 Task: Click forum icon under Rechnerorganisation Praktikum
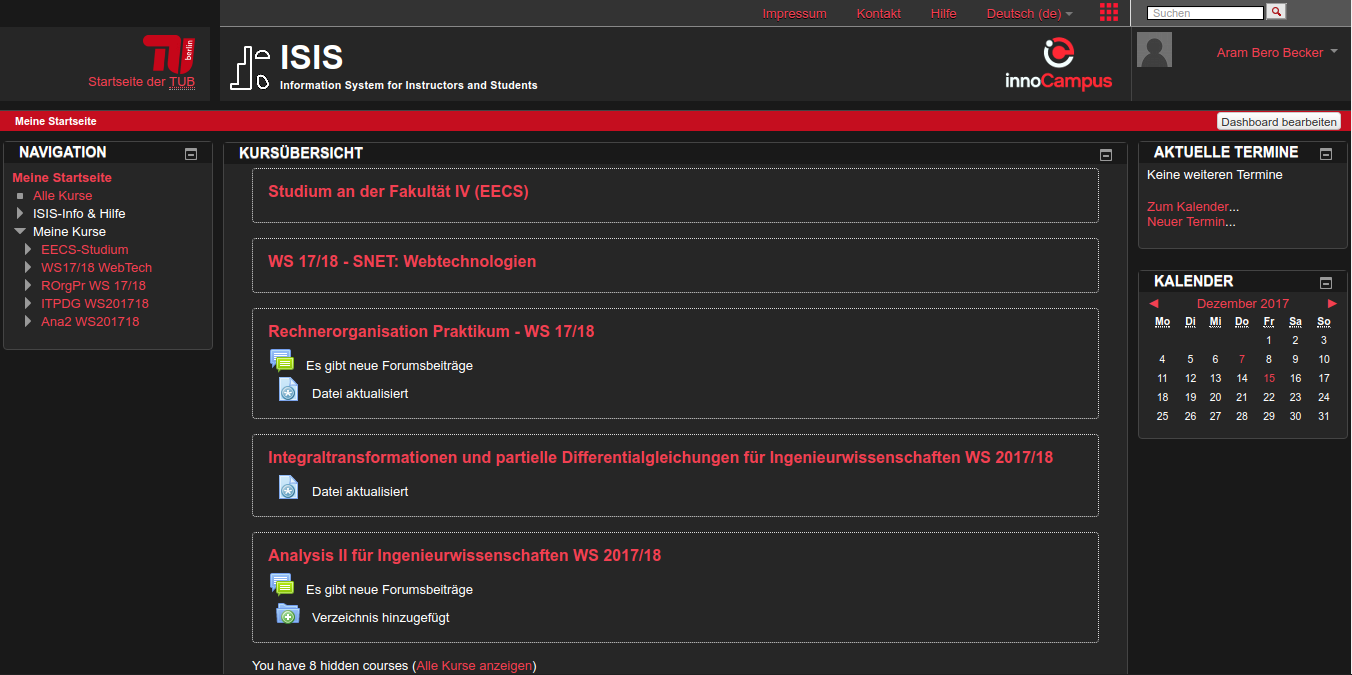point(282,361)
